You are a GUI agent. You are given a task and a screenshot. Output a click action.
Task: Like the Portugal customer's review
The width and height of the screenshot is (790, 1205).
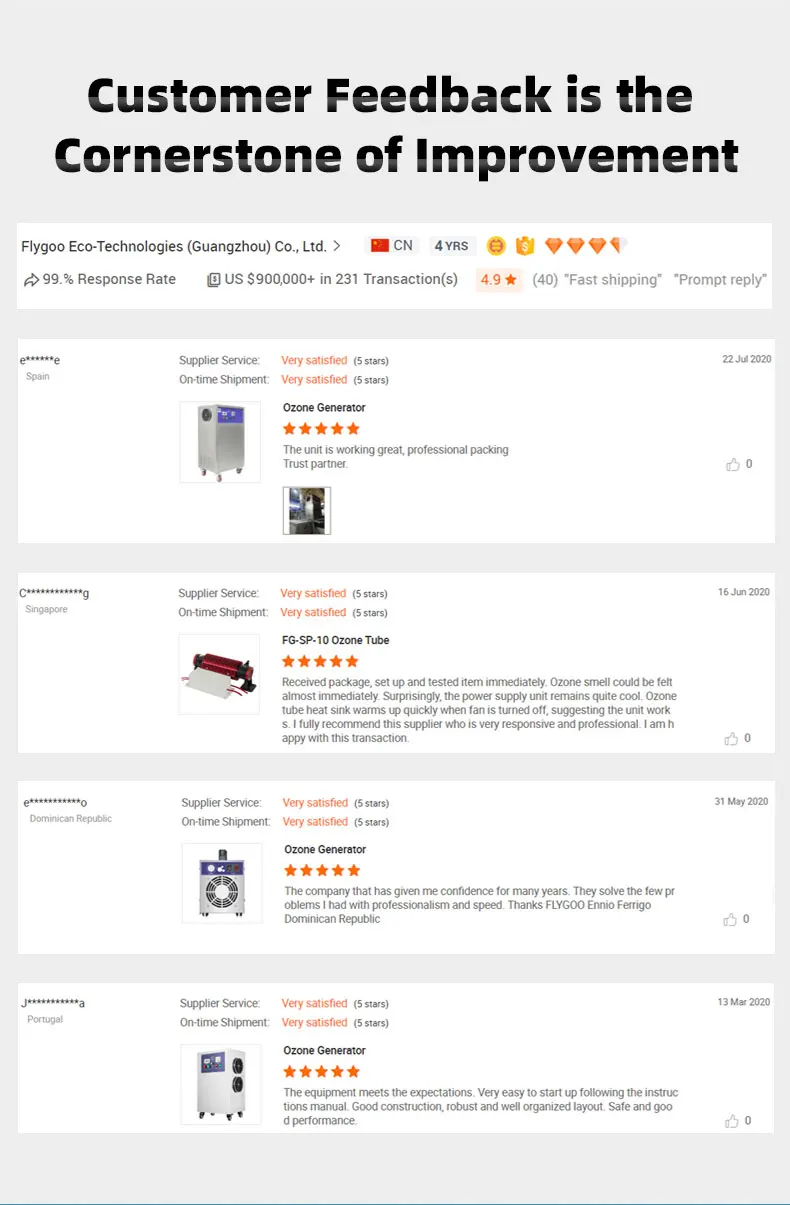click(733, 1121)
